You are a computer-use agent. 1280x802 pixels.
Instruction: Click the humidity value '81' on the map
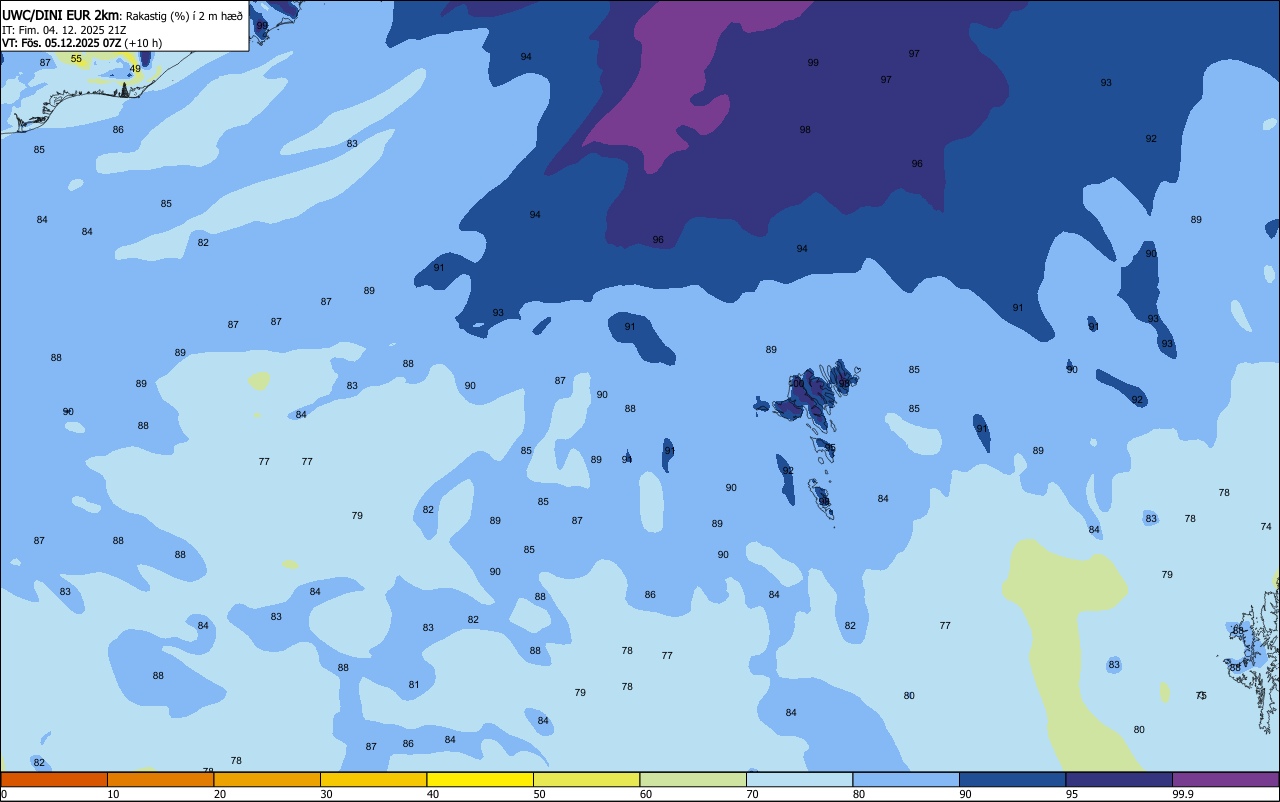[x=414, y=685]
